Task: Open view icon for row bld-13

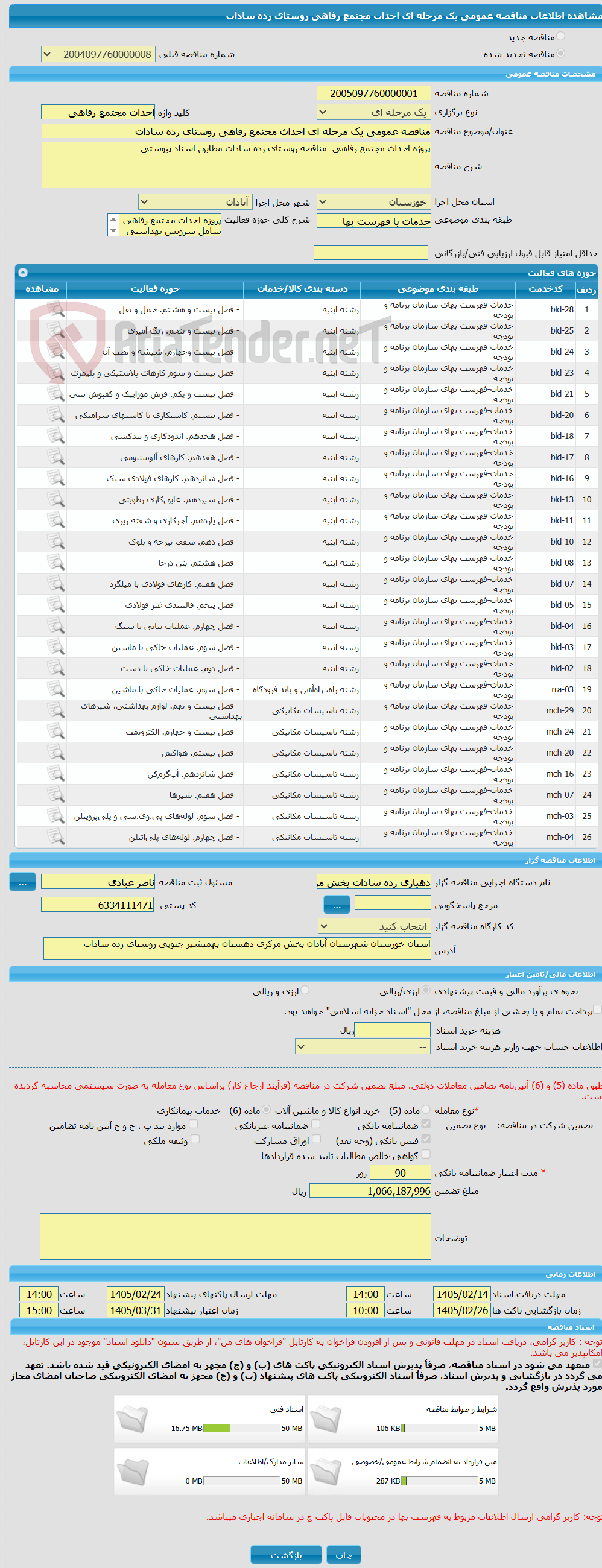Action: pos(55,499)
